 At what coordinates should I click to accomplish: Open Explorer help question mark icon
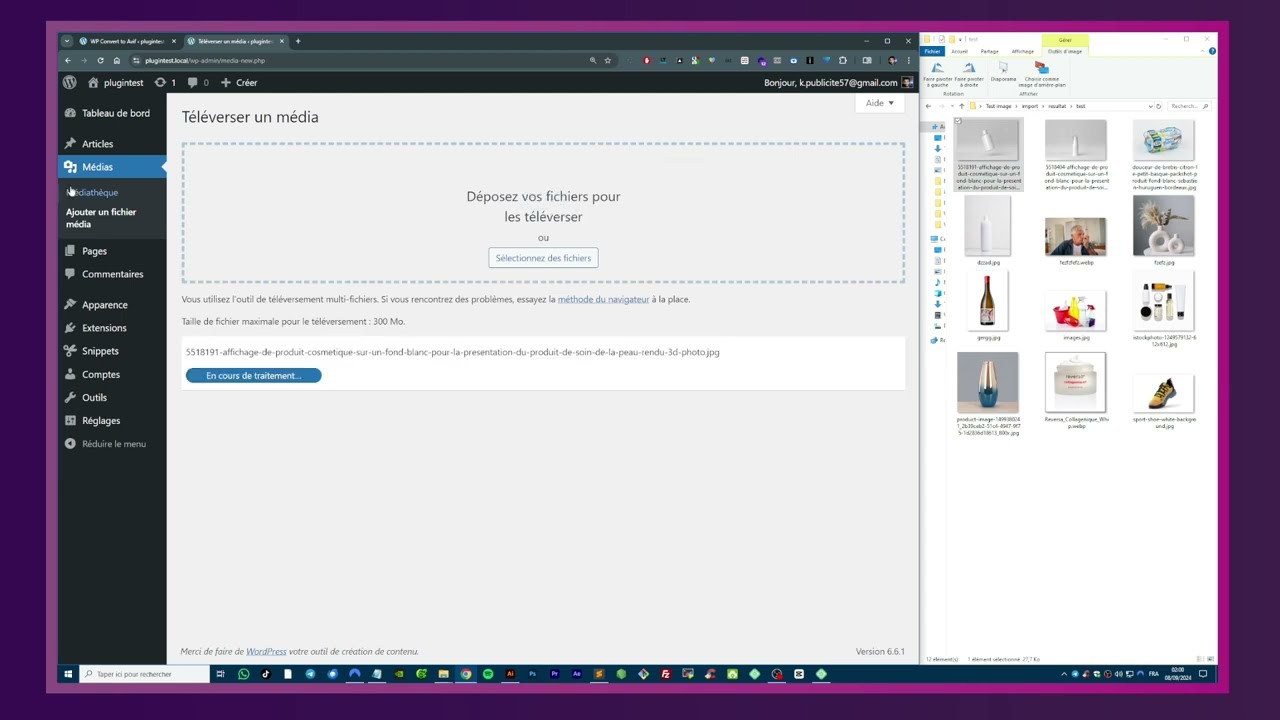pyautogui.click(x=1212, y=51)
